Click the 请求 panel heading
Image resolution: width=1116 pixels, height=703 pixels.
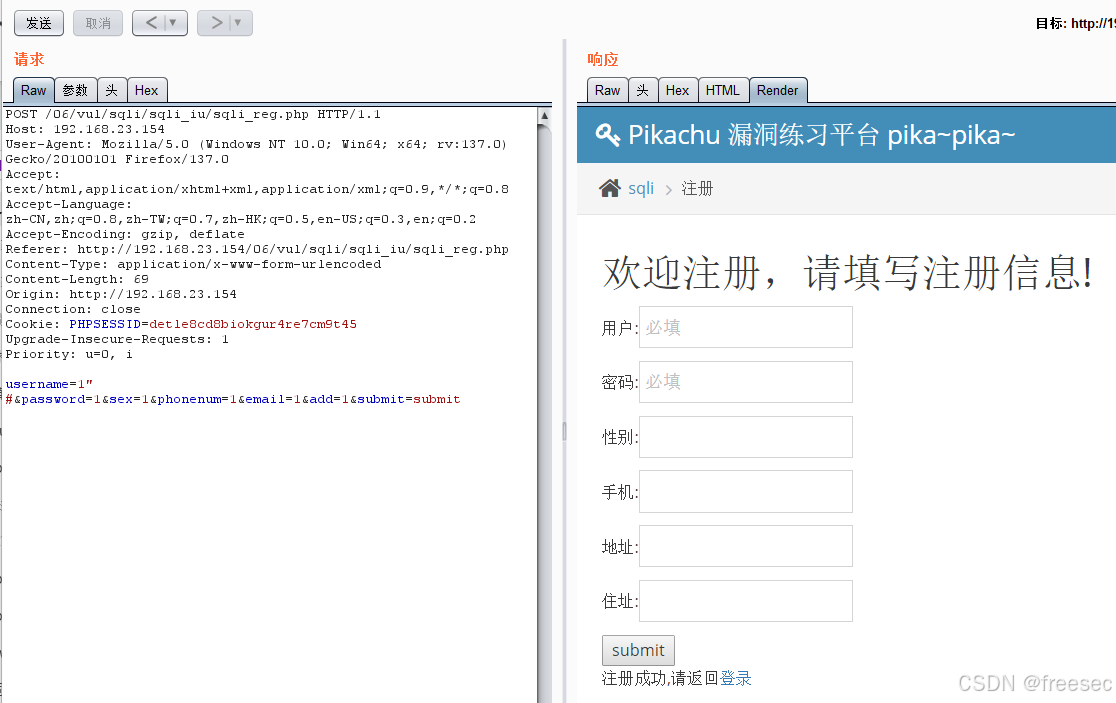[29, 59]
